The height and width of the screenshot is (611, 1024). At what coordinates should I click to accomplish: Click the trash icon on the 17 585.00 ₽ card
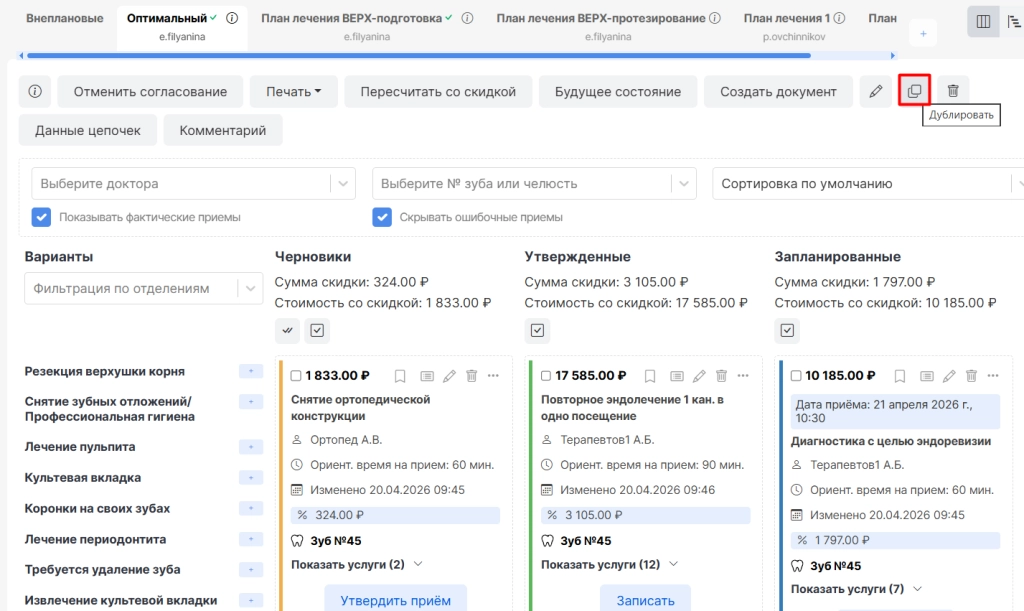[x=721, y=376]
